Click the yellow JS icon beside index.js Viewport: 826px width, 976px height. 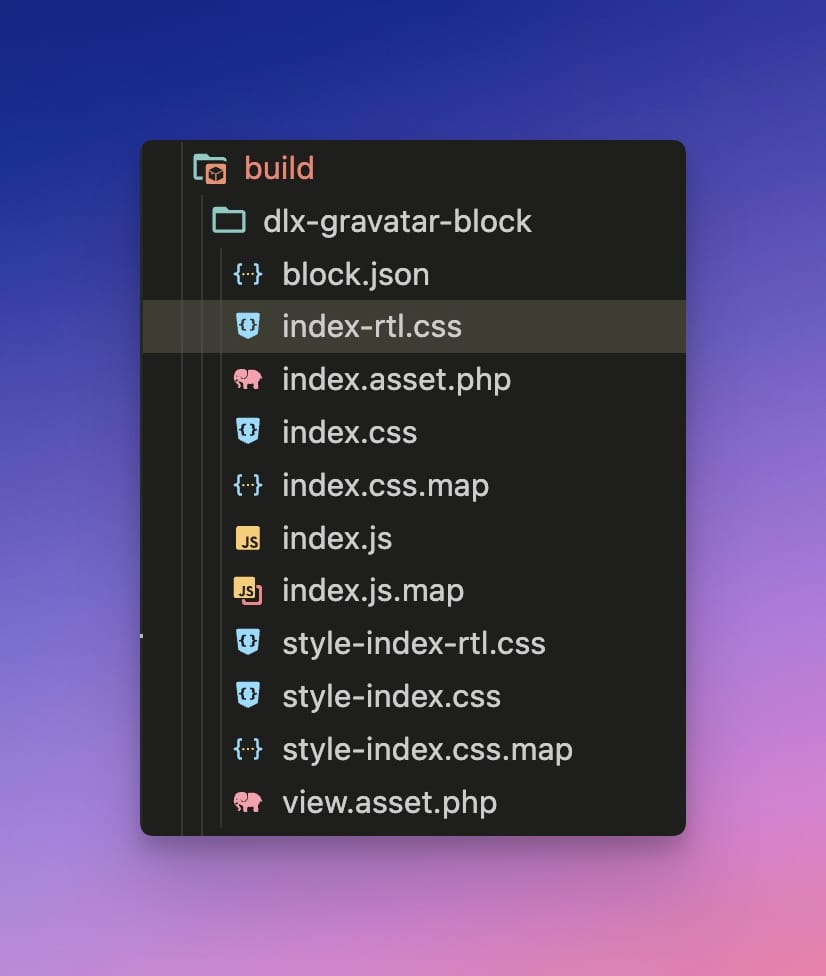pyautogui.click(x=247, y=539)
